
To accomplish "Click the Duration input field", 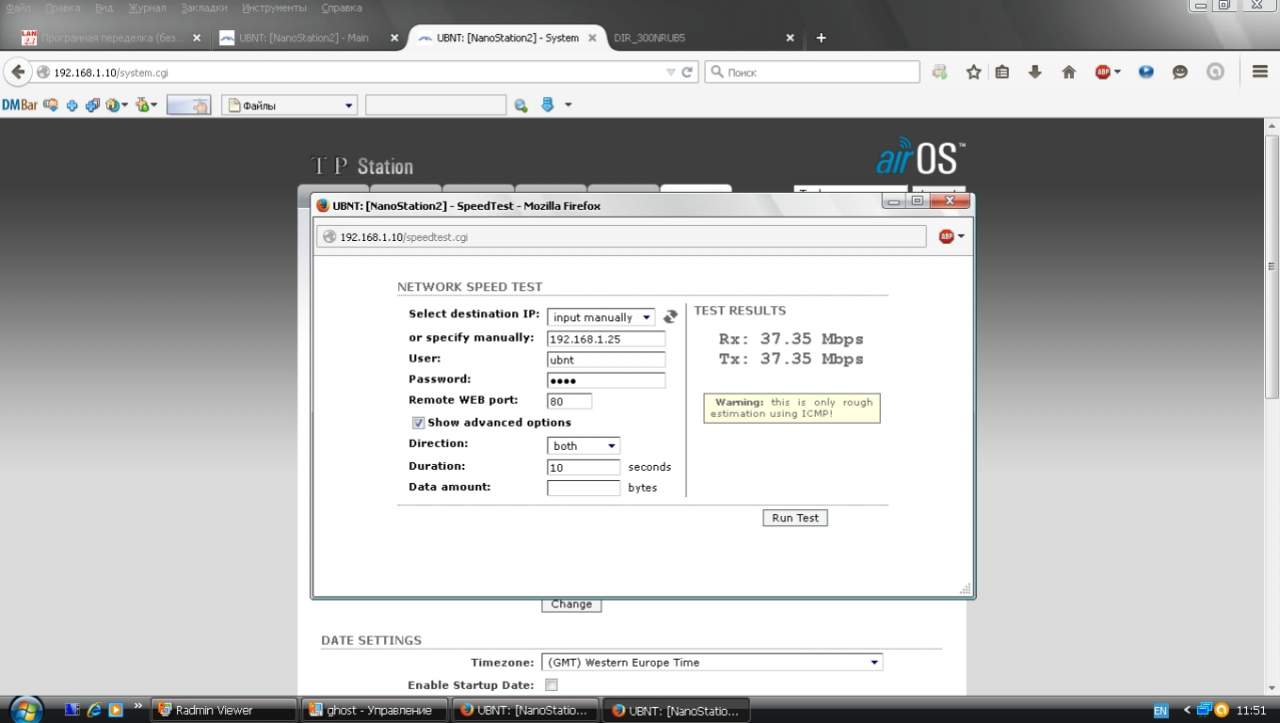I will click(584, 467).
